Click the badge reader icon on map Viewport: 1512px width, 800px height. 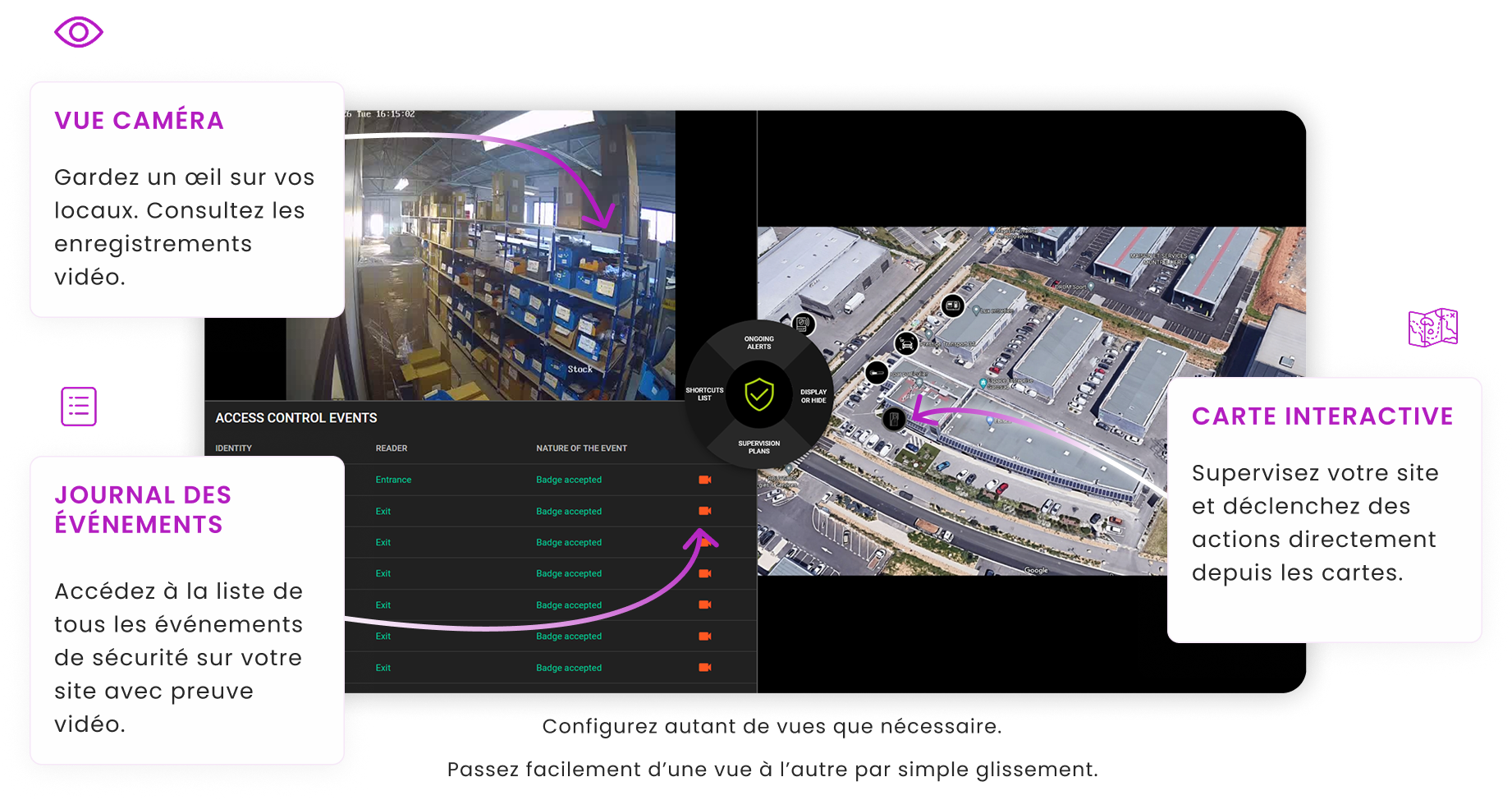click(804, 324)
